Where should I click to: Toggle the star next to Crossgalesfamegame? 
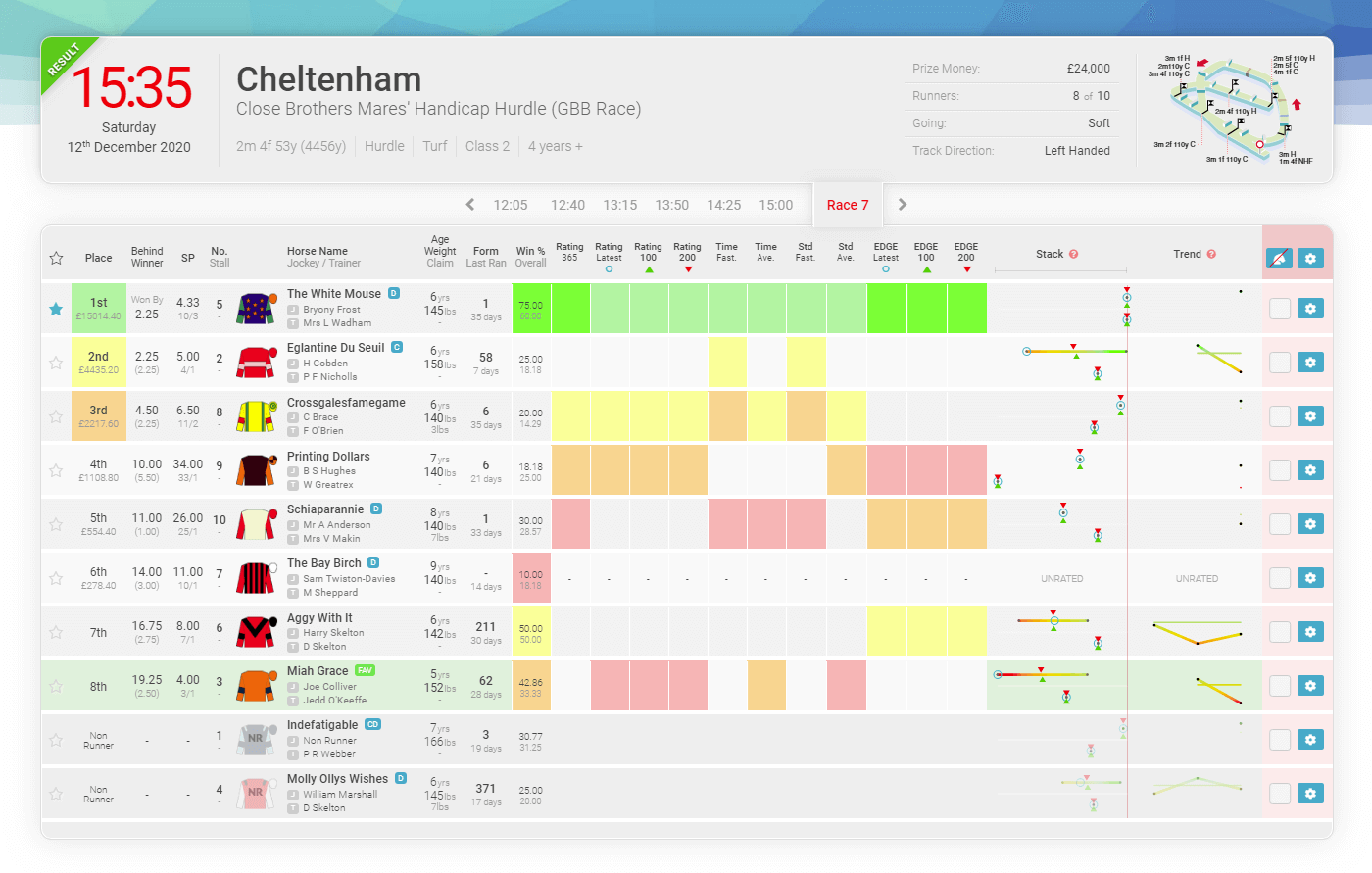coord(56,415)
